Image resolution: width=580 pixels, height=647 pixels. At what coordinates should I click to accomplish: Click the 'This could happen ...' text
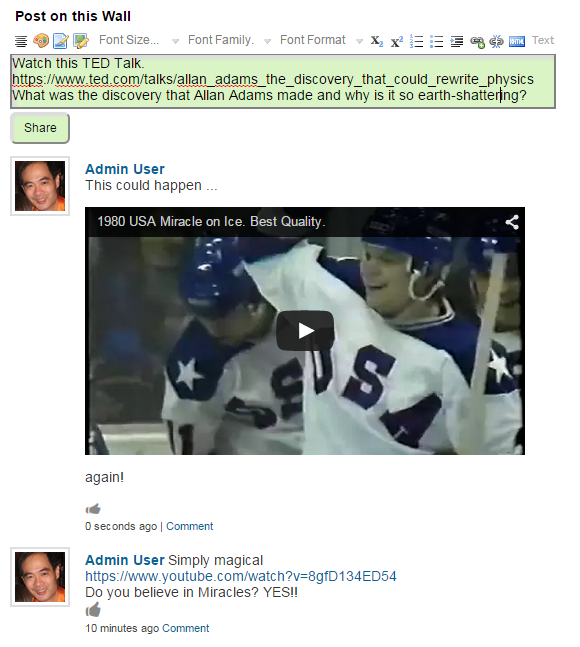(x=151, y=185)
